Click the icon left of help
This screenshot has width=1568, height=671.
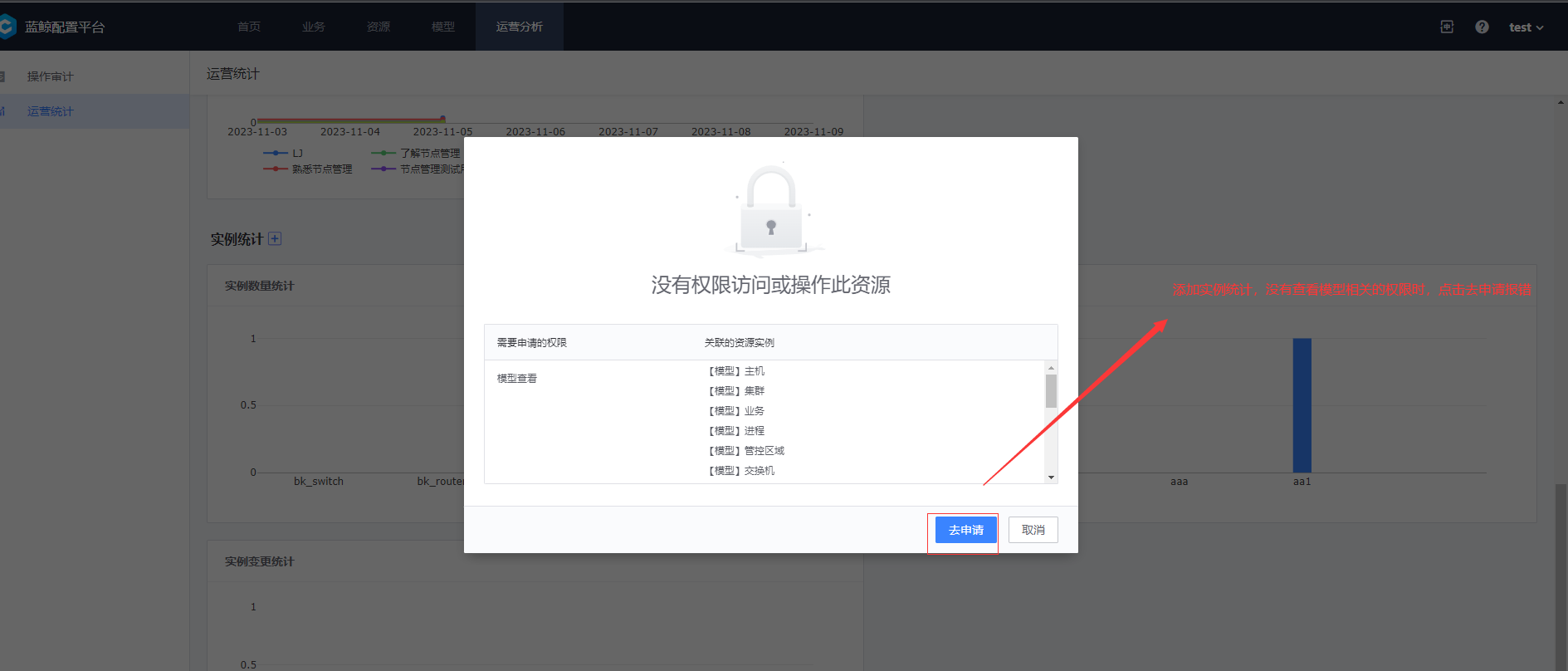pos(1447,27)
